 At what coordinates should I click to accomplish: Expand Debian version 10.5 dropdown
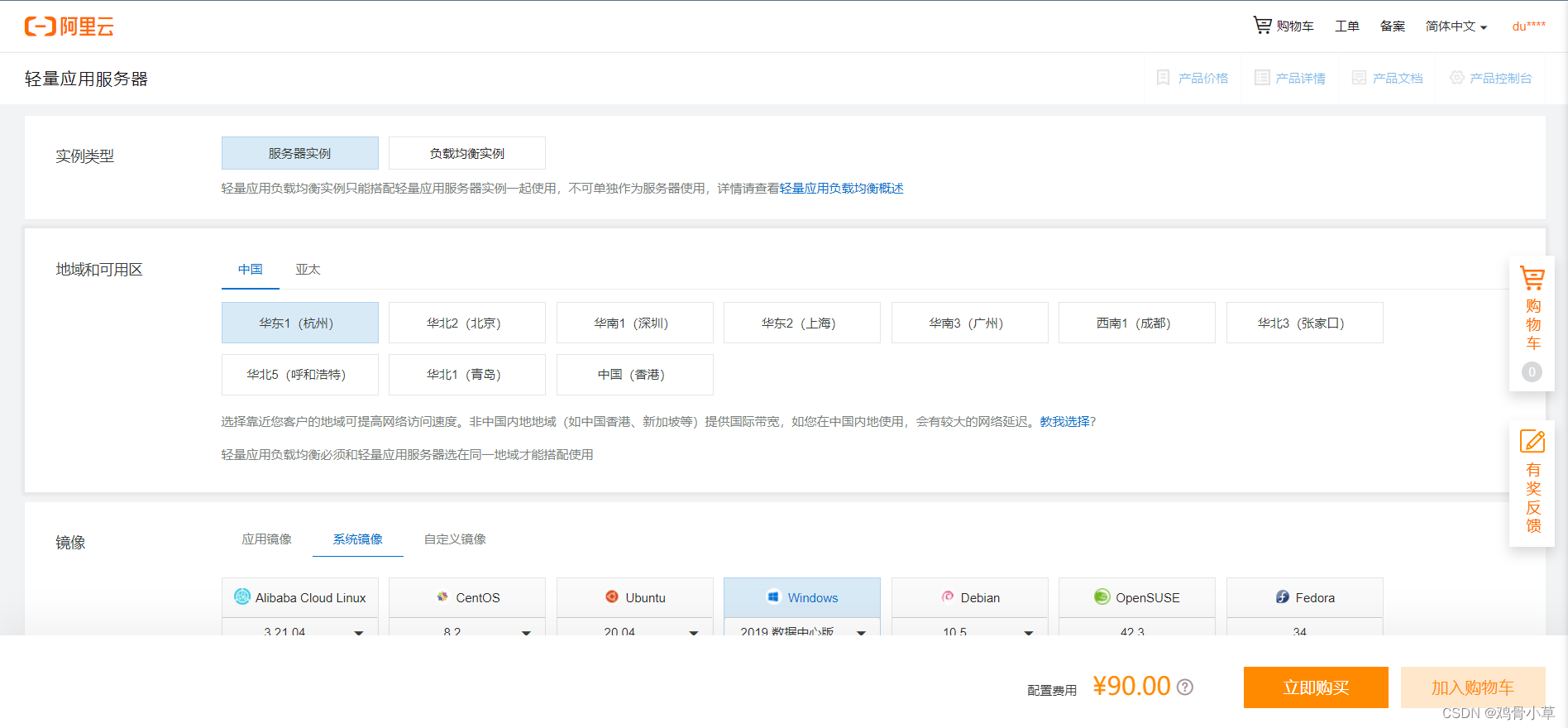click(x=970, y=627)
